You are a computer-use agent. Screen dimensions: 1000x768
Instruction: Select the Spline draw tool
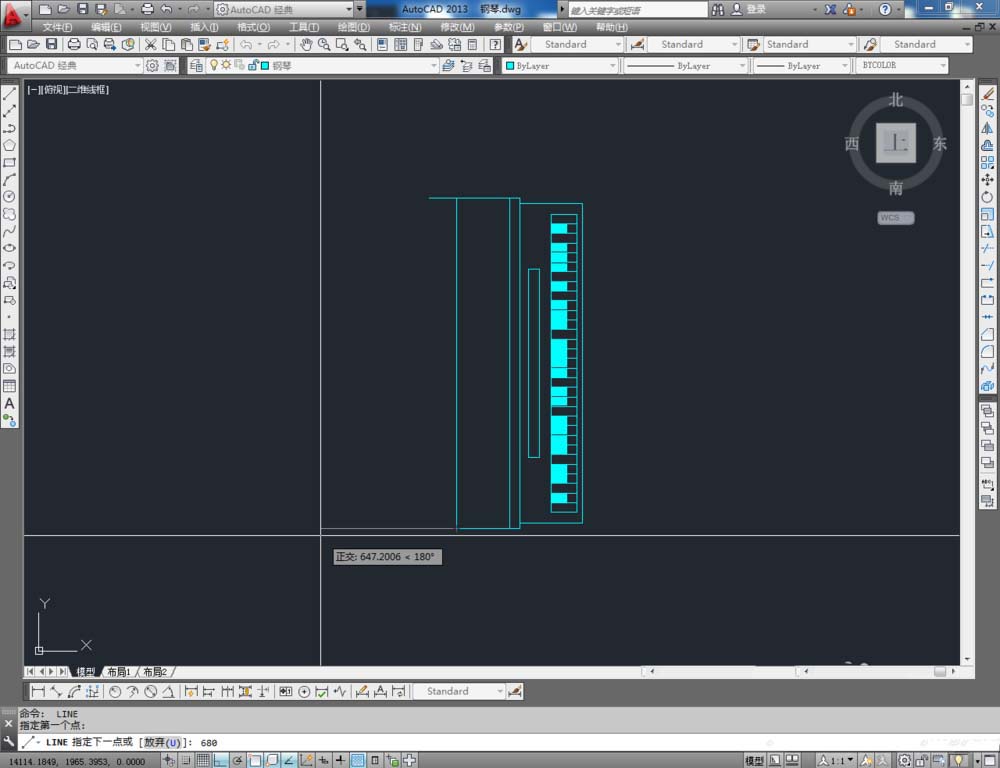10,232
